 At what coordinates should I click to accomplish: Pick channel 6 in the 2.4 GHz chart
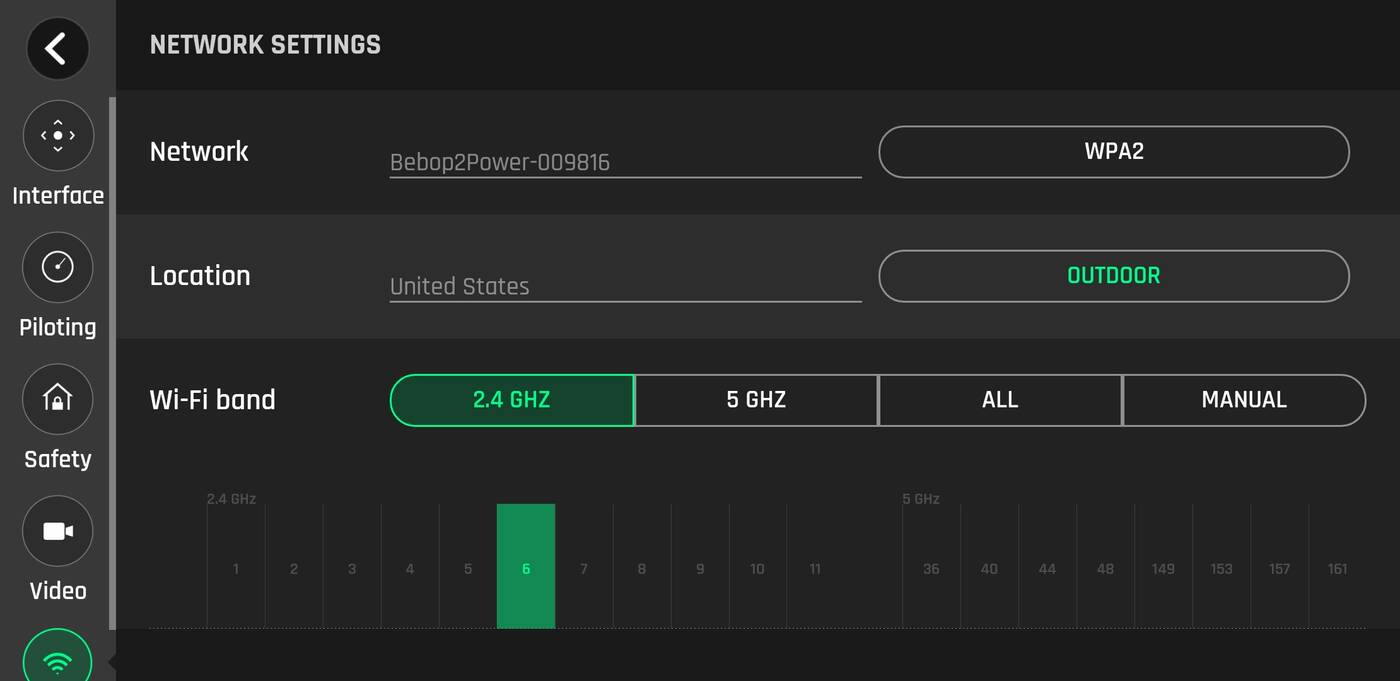click(526, 567)
